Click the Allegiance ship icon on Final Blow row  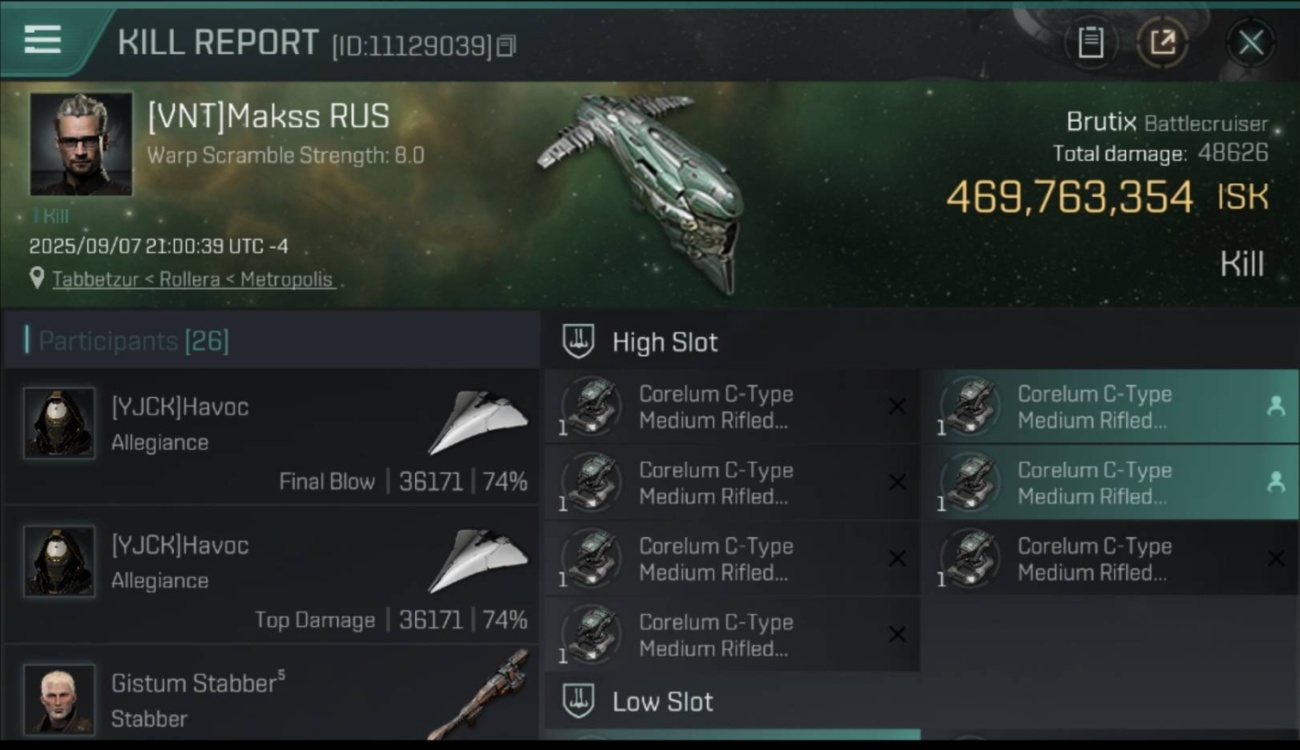[478, 421]
